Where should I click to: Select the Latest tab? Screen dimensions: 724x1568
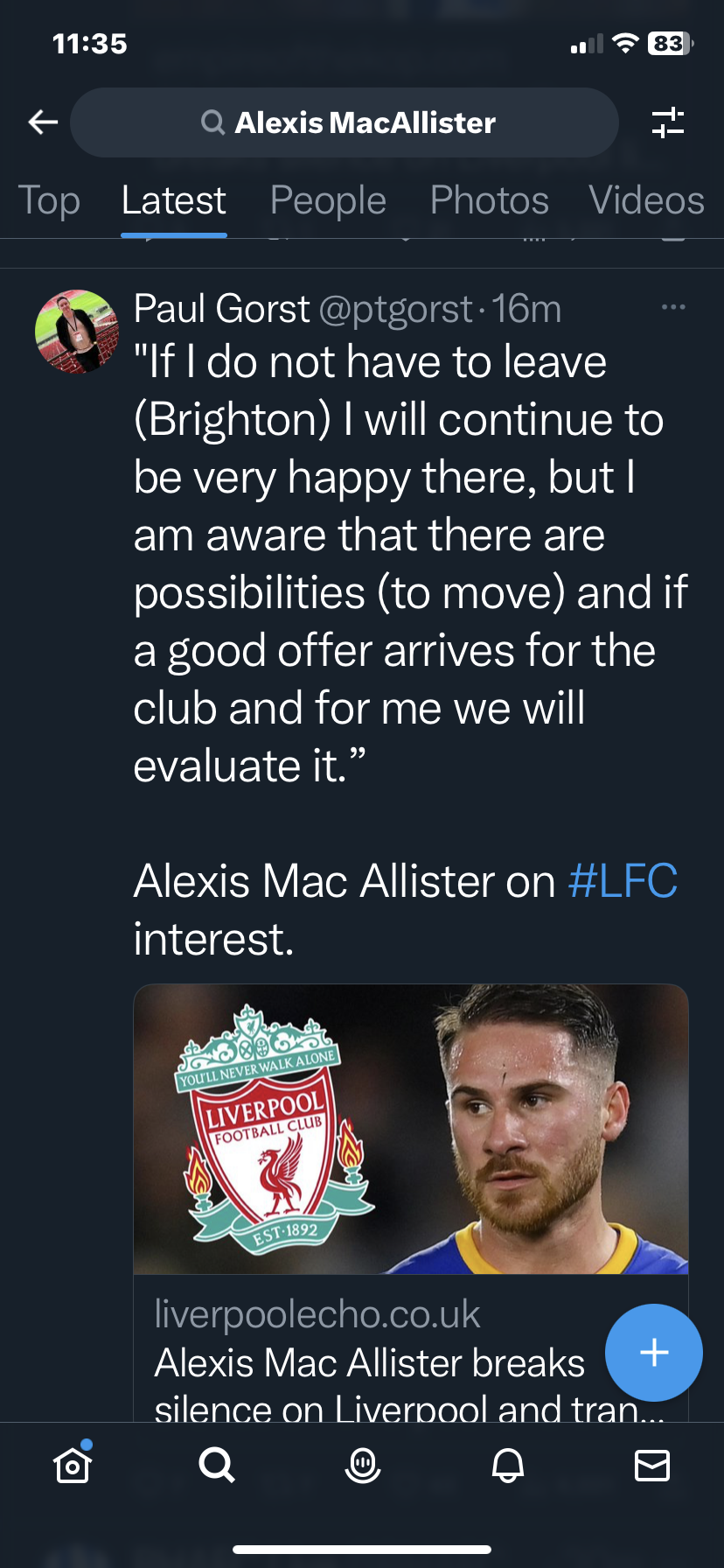coord(174,200)
